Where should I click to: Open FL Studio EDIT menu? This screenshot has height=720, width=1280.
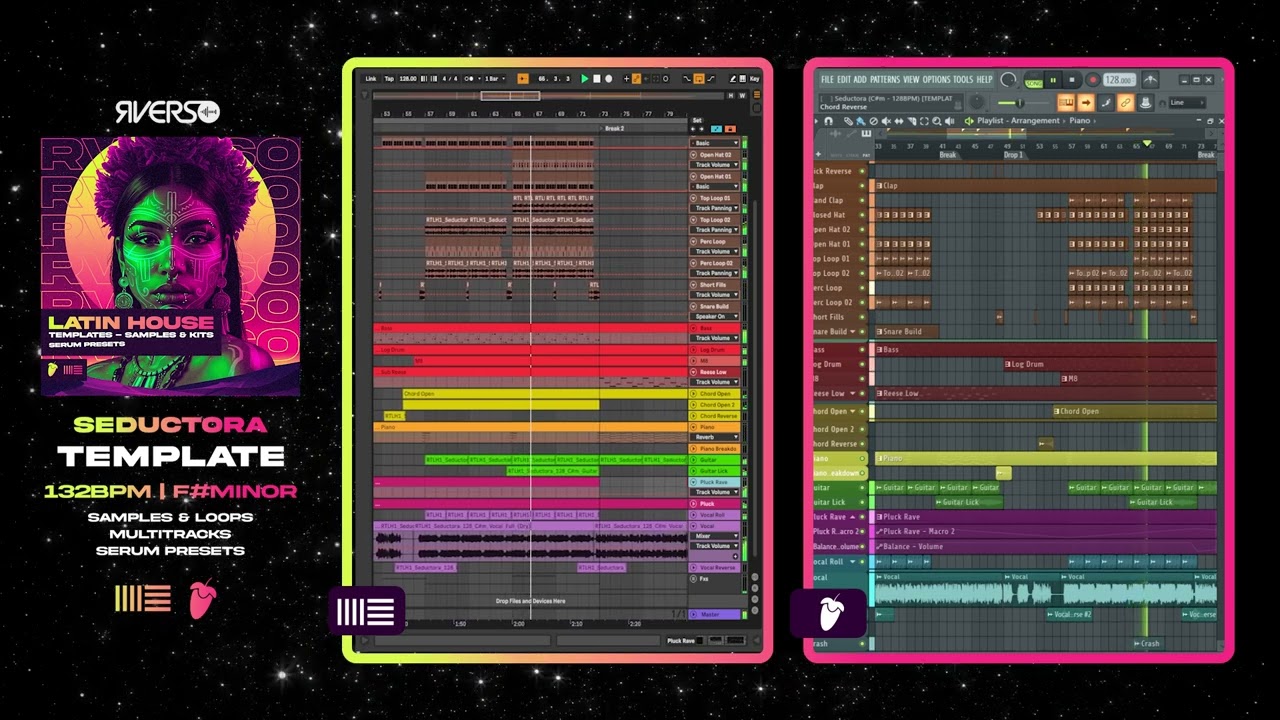(844, 79)
